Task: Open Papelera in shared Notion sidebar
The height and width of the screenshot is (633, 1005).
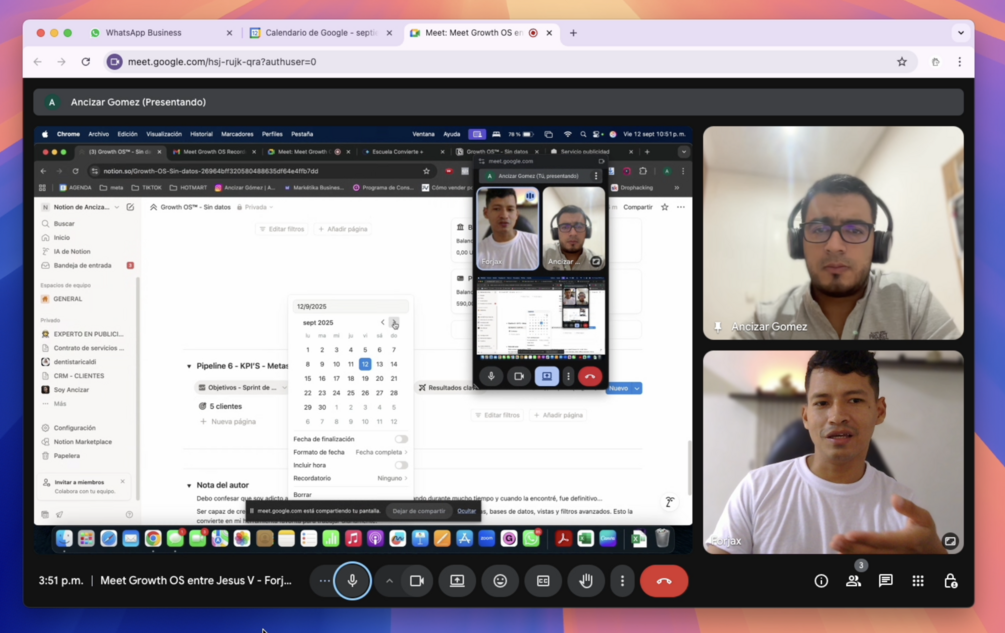Action: pos(67,456)
